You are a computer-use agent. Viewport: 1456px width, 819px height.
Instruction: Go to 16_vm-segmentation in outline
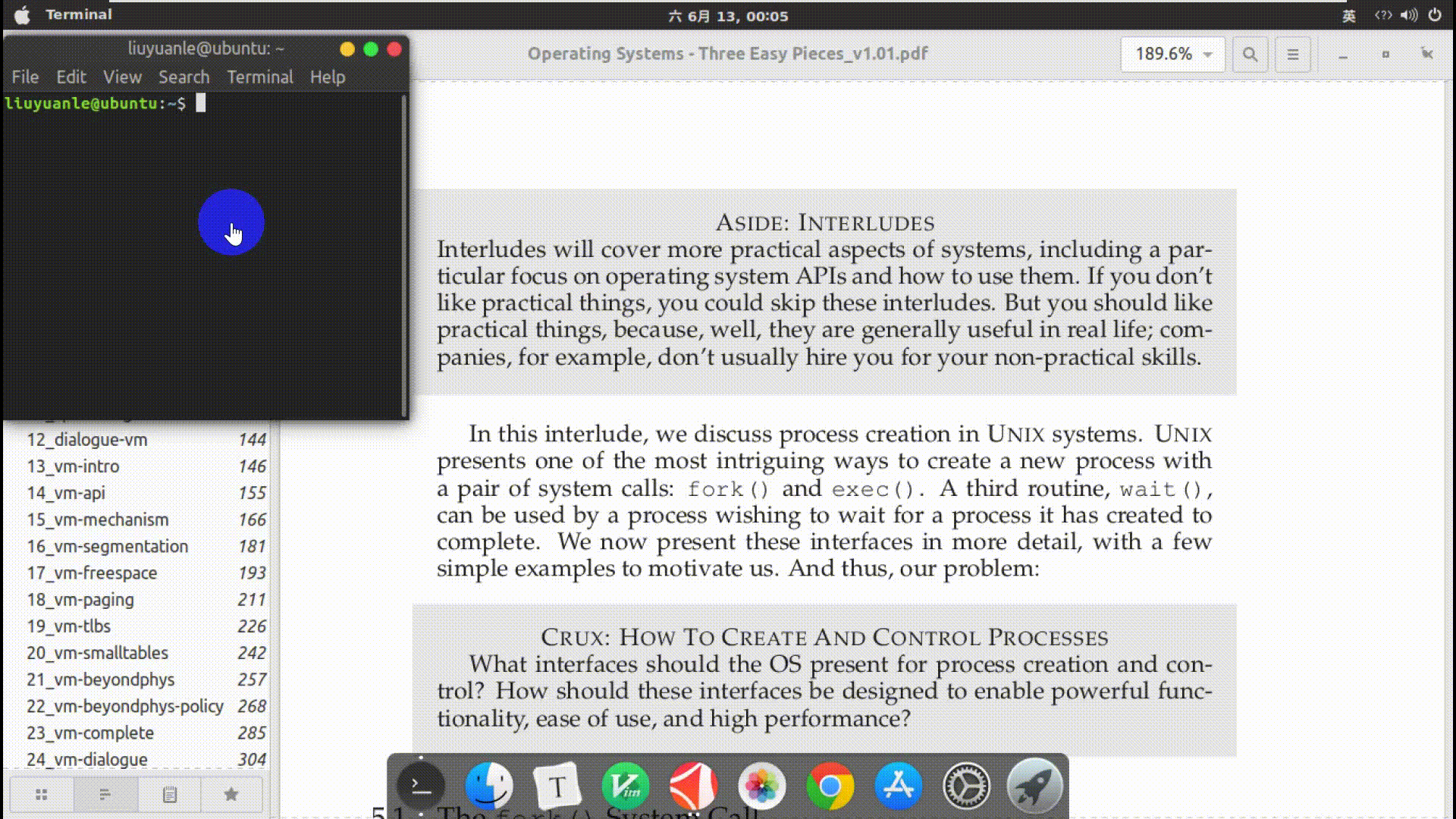(107, 546)
